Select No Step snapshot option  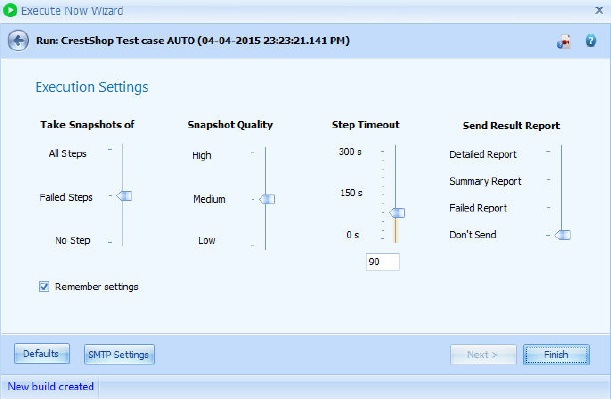point(72,240)
